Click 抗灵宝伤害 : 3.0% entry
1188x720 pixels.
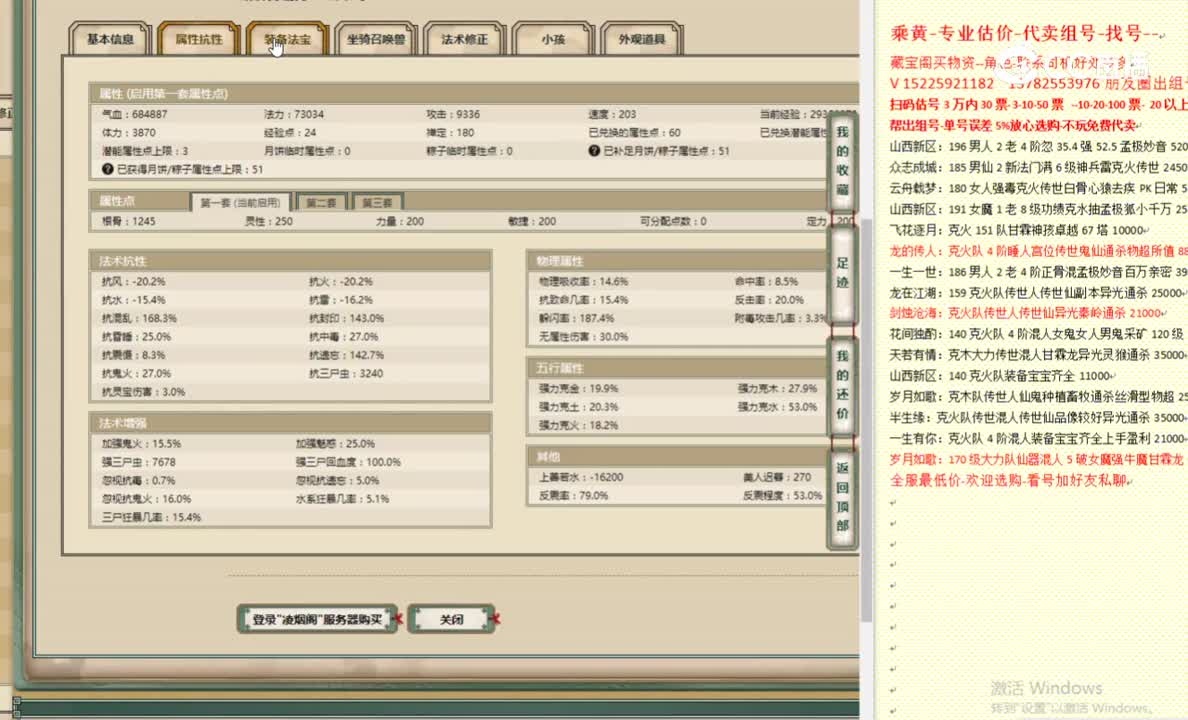coord(144,392)
